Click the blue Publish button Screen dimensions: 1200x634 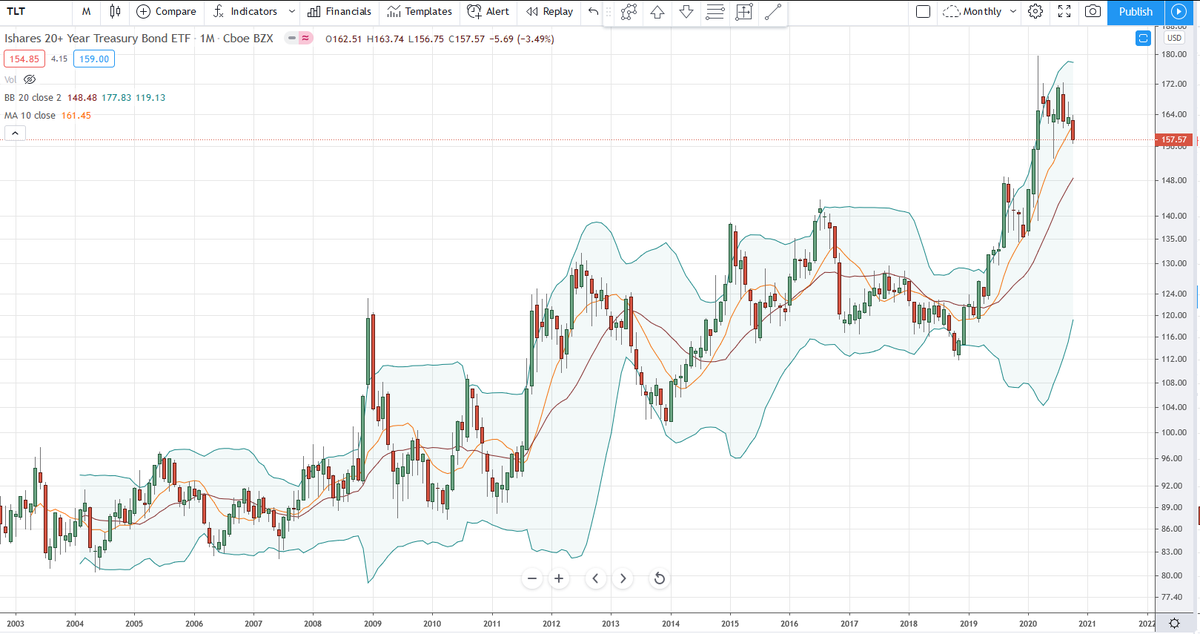point(1135,12)
